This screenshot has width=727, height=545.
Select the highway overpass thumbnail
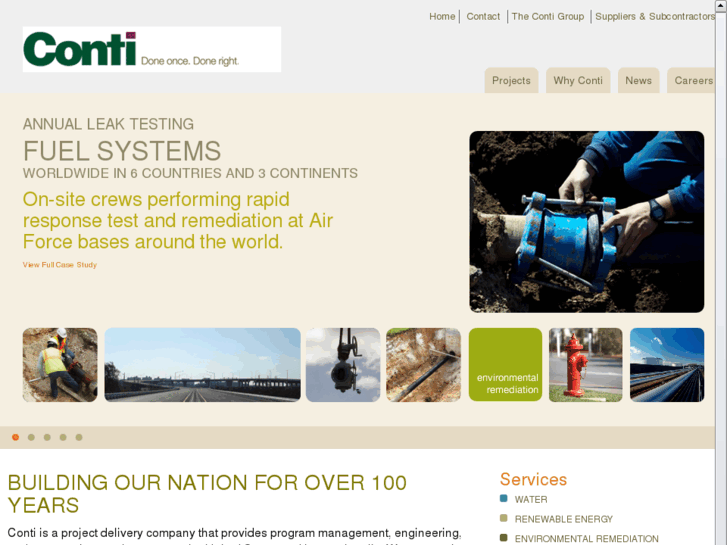click(x=202, y=365)
